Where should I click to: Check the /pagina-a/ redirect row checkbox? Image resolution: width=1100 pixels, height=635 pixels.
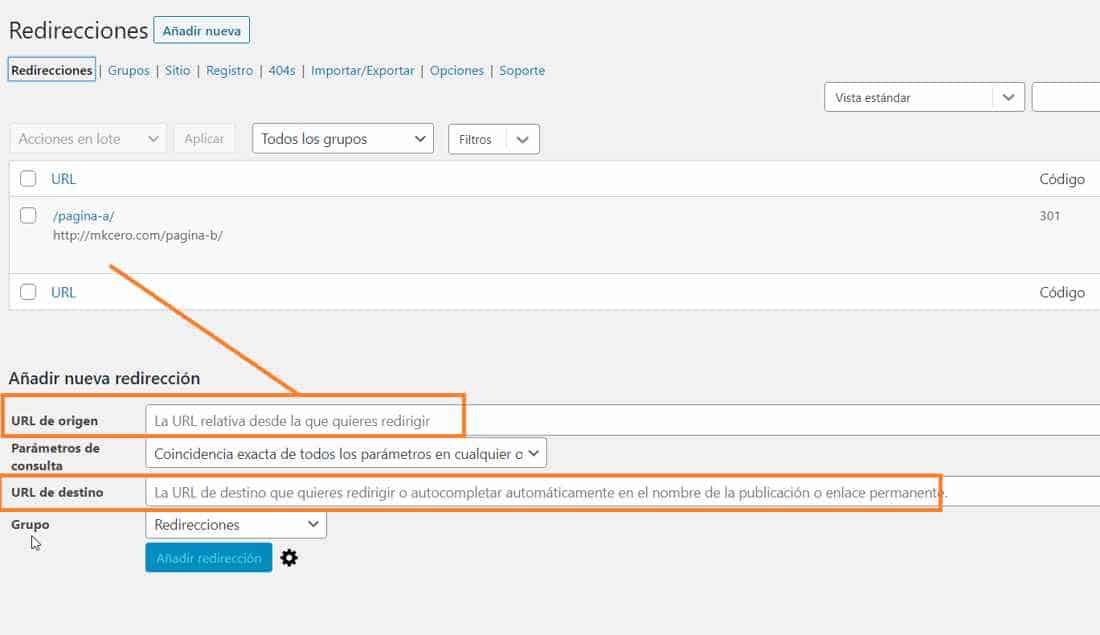click(x=28, y=215)
